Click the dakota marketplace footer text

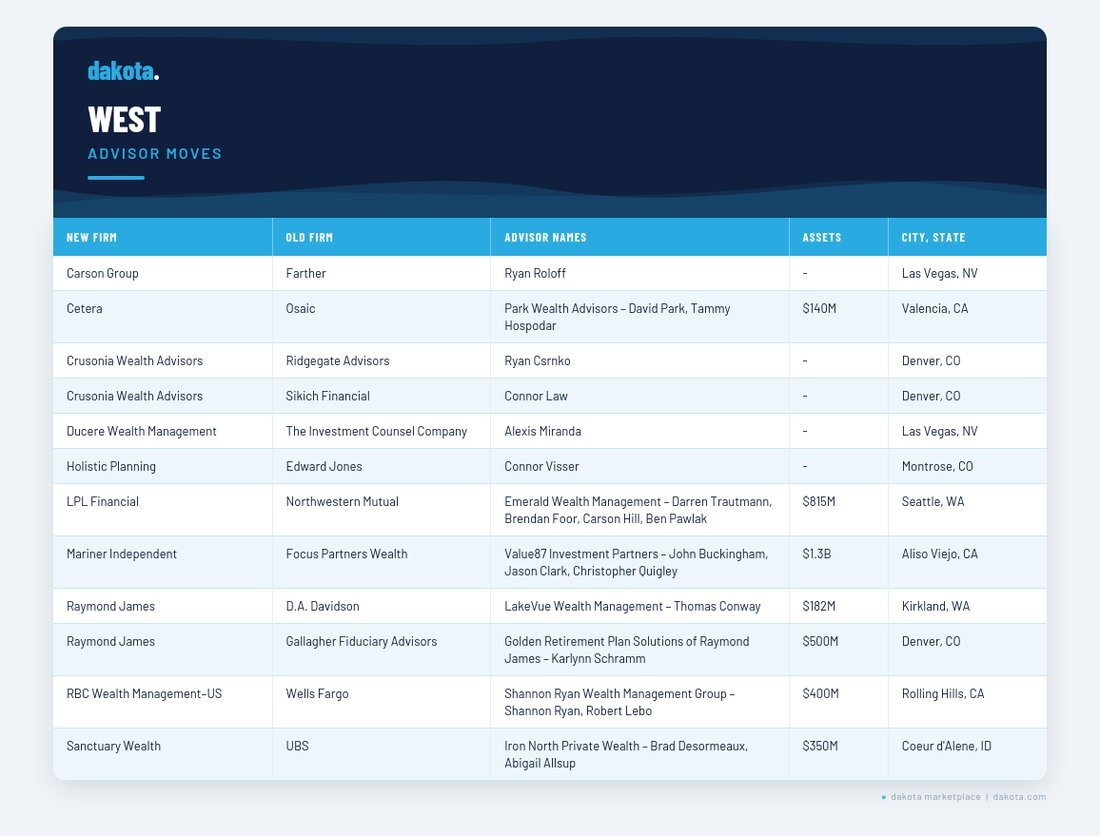[x=936, y=797]
